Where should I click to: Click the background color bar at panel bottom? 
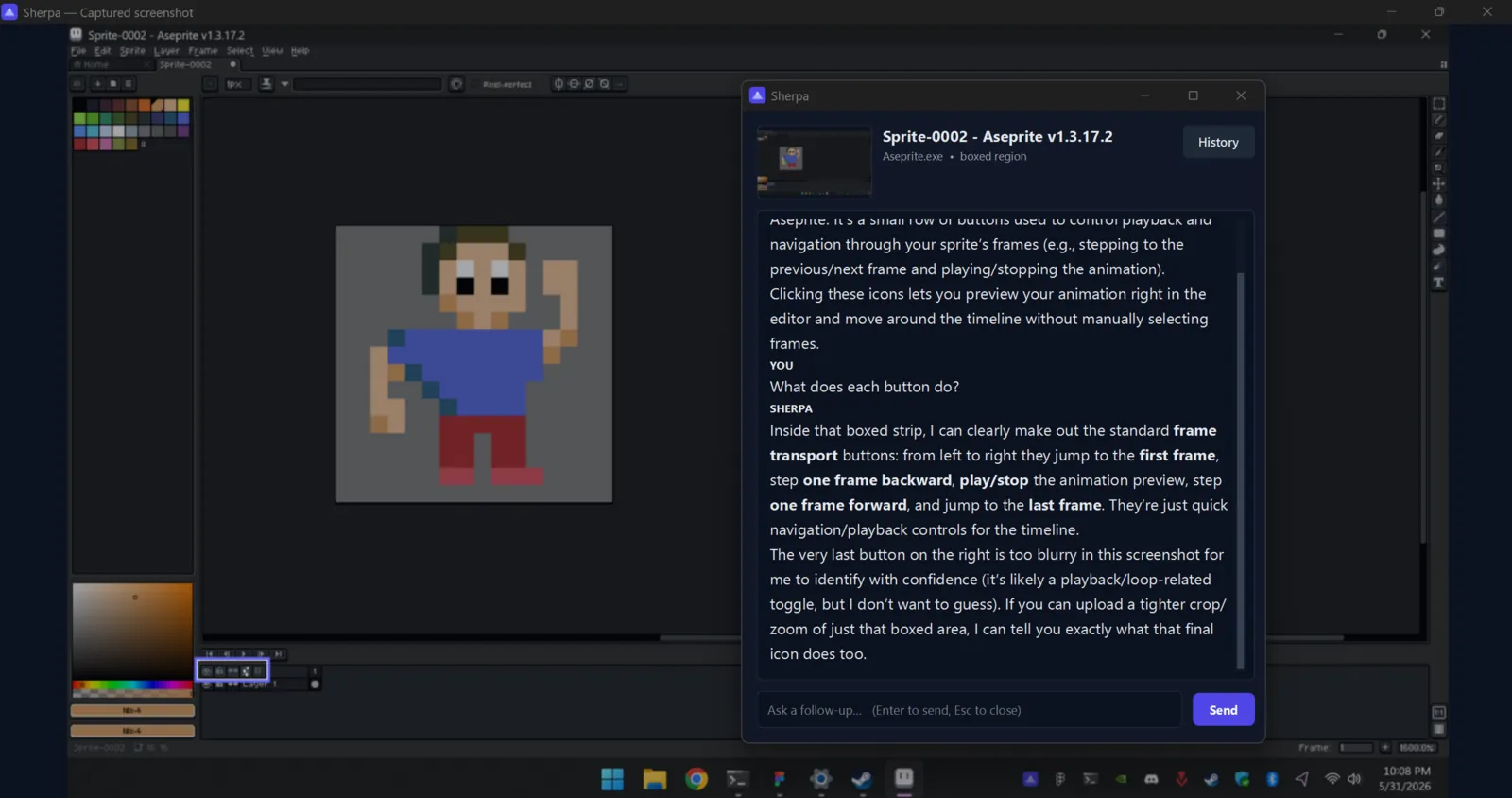click(132, 731)
